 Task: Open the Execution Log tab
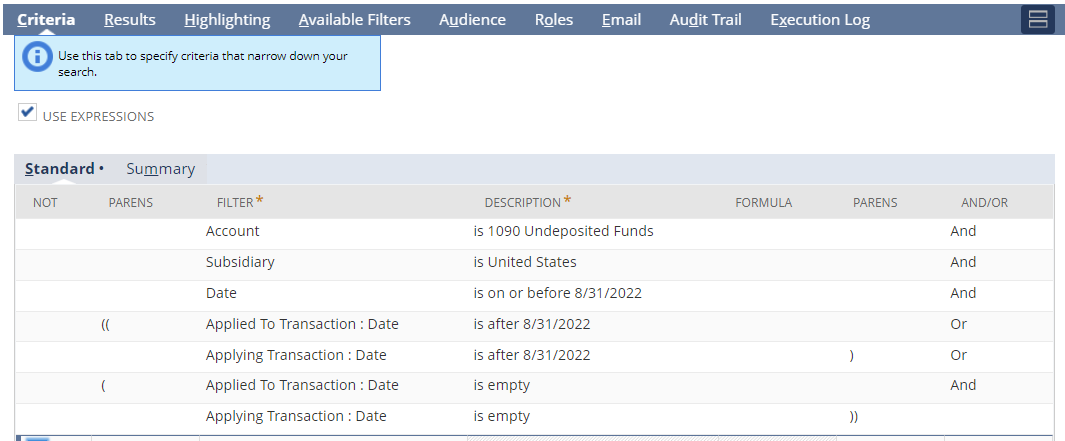820,20
